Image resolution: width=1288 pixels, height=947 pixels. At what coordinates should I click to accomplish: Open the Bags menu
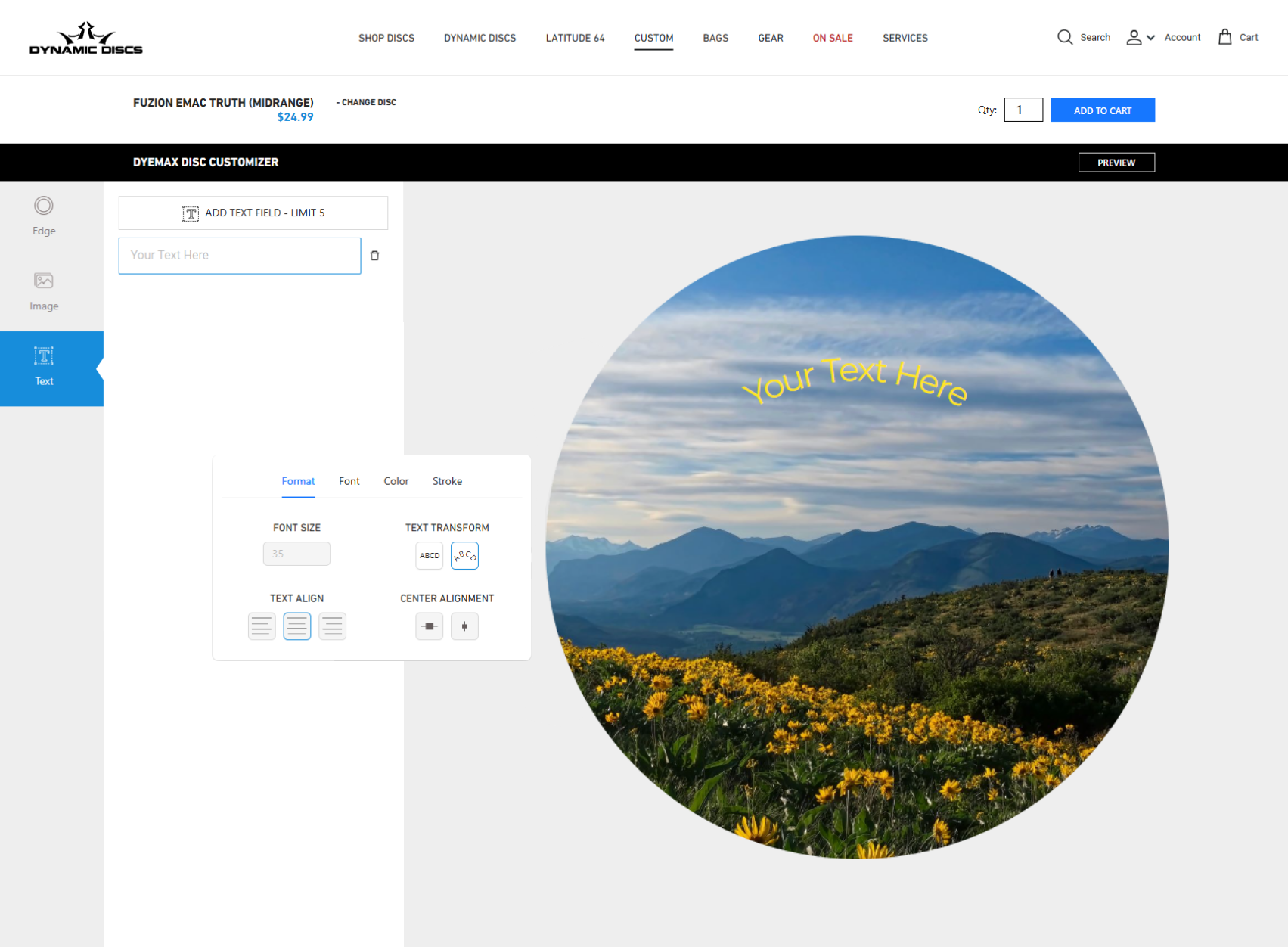click(x=715, y=38)
